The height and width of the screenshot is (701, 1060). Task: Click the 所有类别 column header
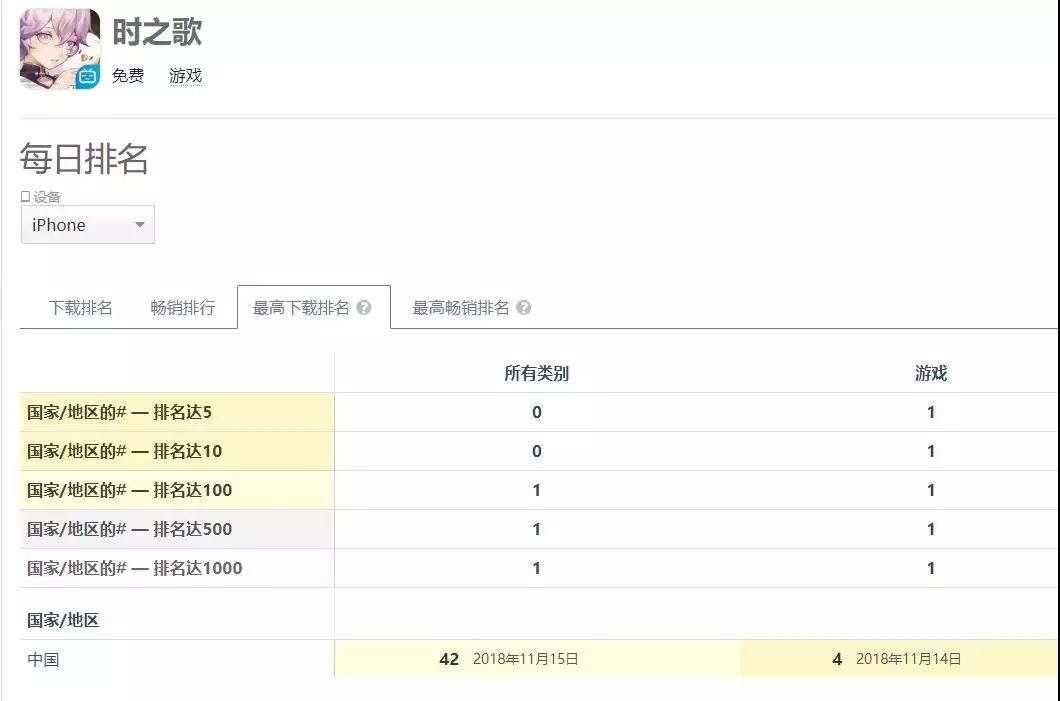537,373
